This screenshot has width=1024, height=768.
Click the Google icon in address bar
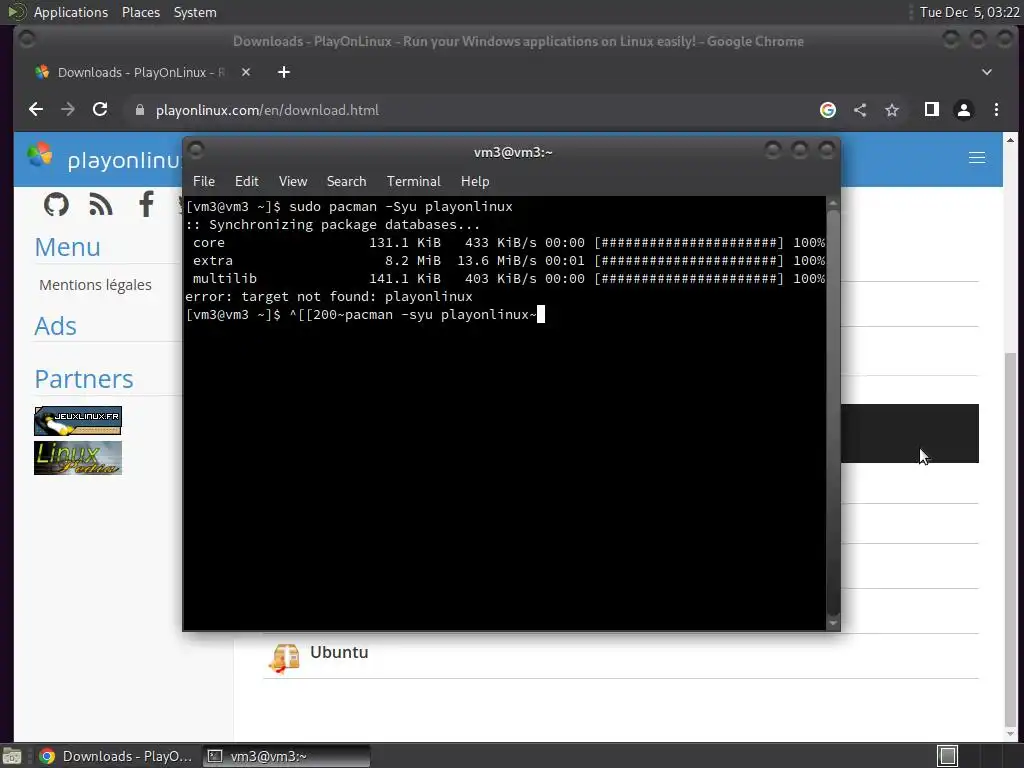(827, 110)
